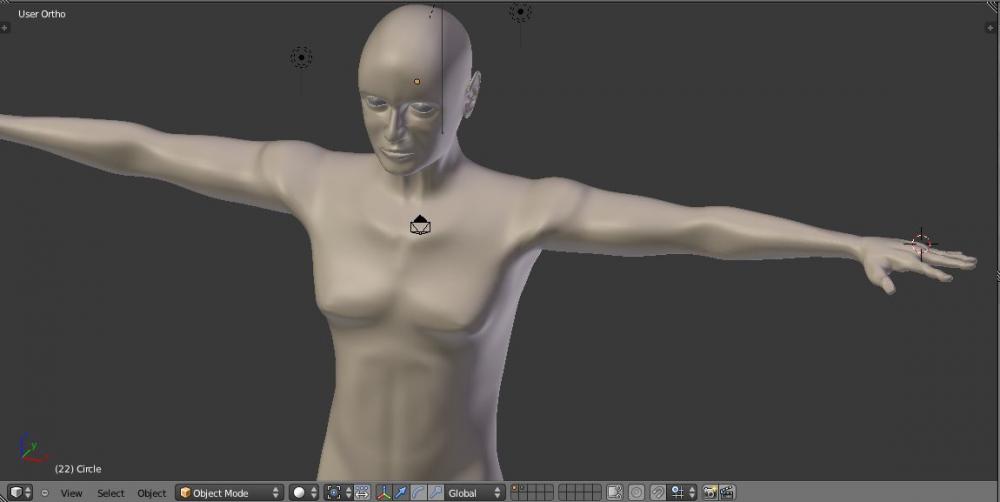Select the lamp object above the head
Image resolution: width=1000 pixels, height=502 pixels.
click(520, 11)
